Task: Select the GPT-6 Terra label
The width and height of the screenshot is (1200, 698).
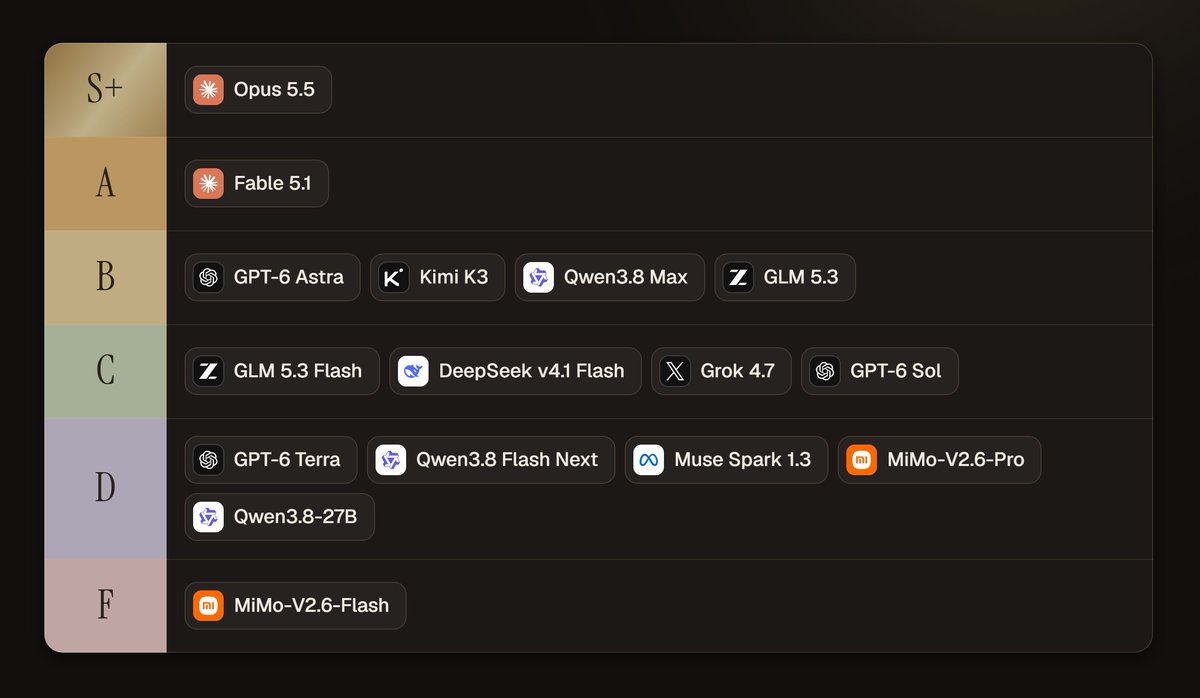Action: pyautogui.click(x=287, y=460)
